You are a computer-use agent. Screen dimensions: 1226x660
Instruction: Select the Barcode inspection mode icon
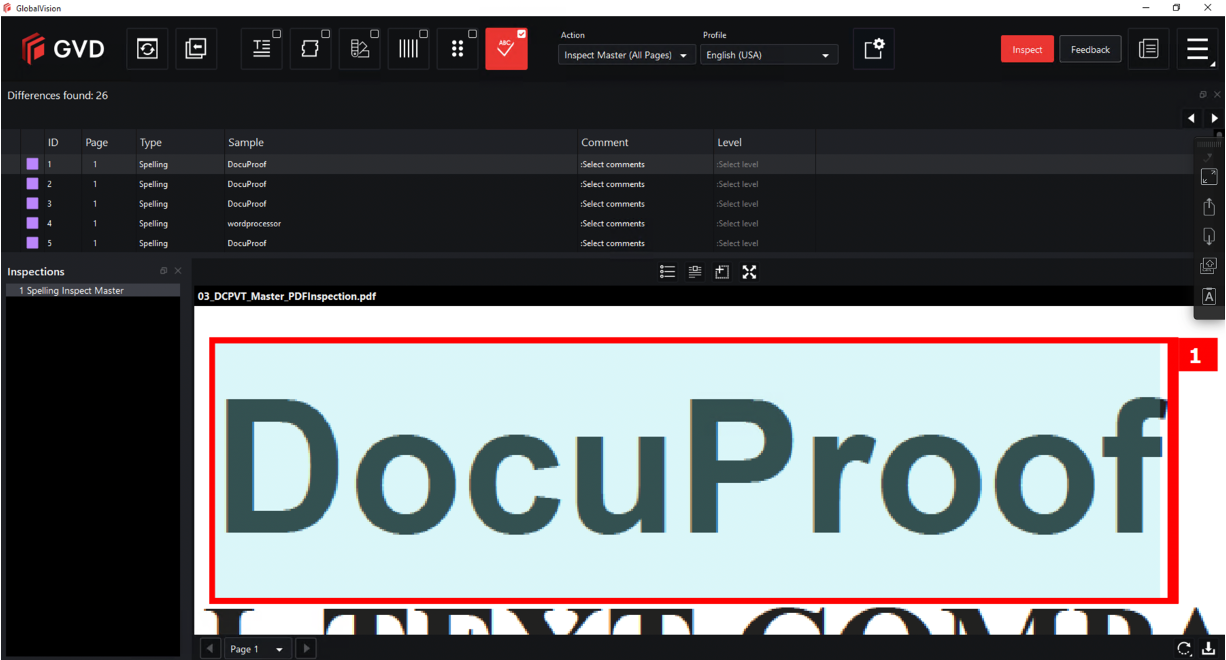click(x=408, y=49)
